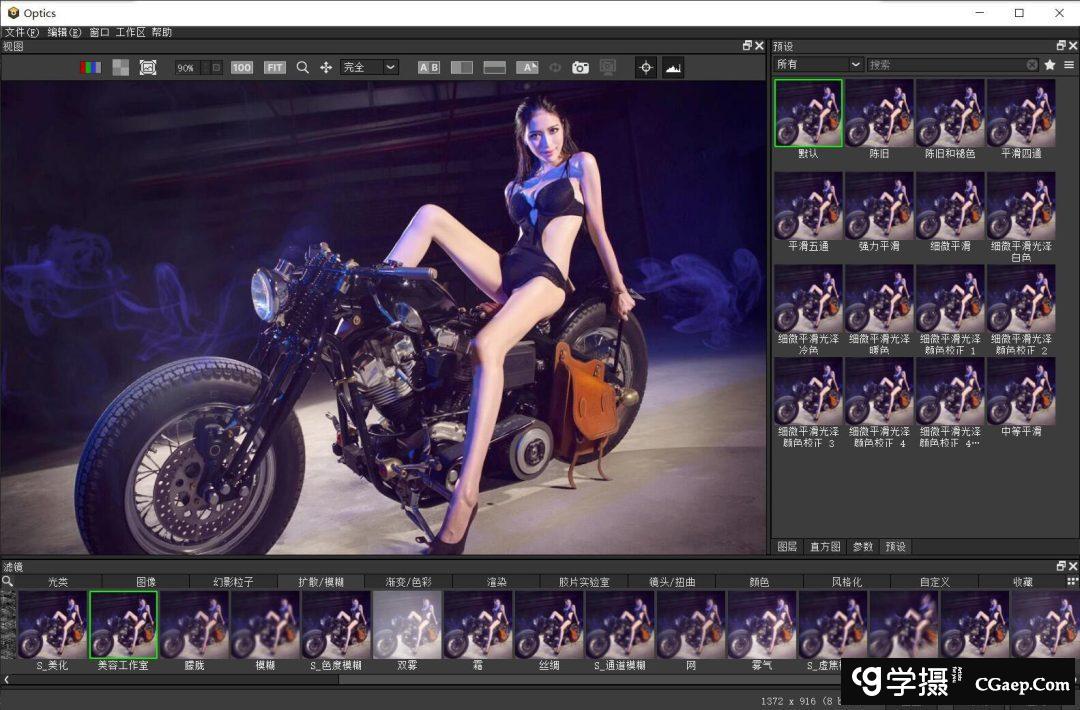Click the star favorites icon in presets
Viewport: 1080px width, 710px height.
(1050, 64)
